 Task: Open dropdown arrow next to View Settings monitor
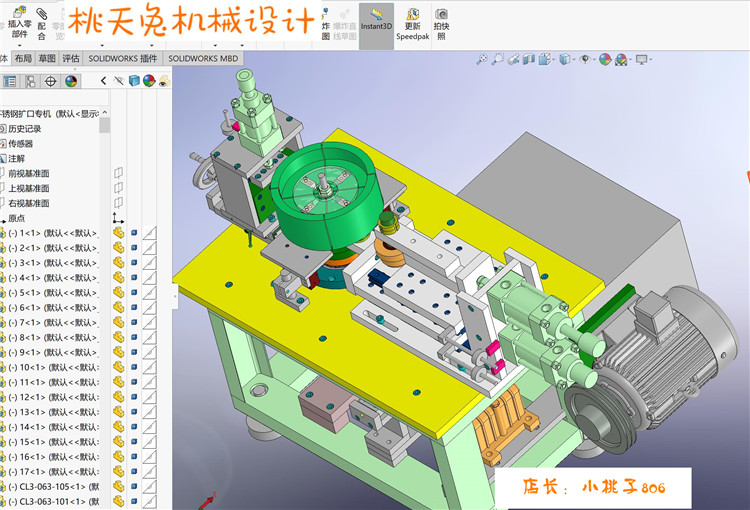coord(651,60)
